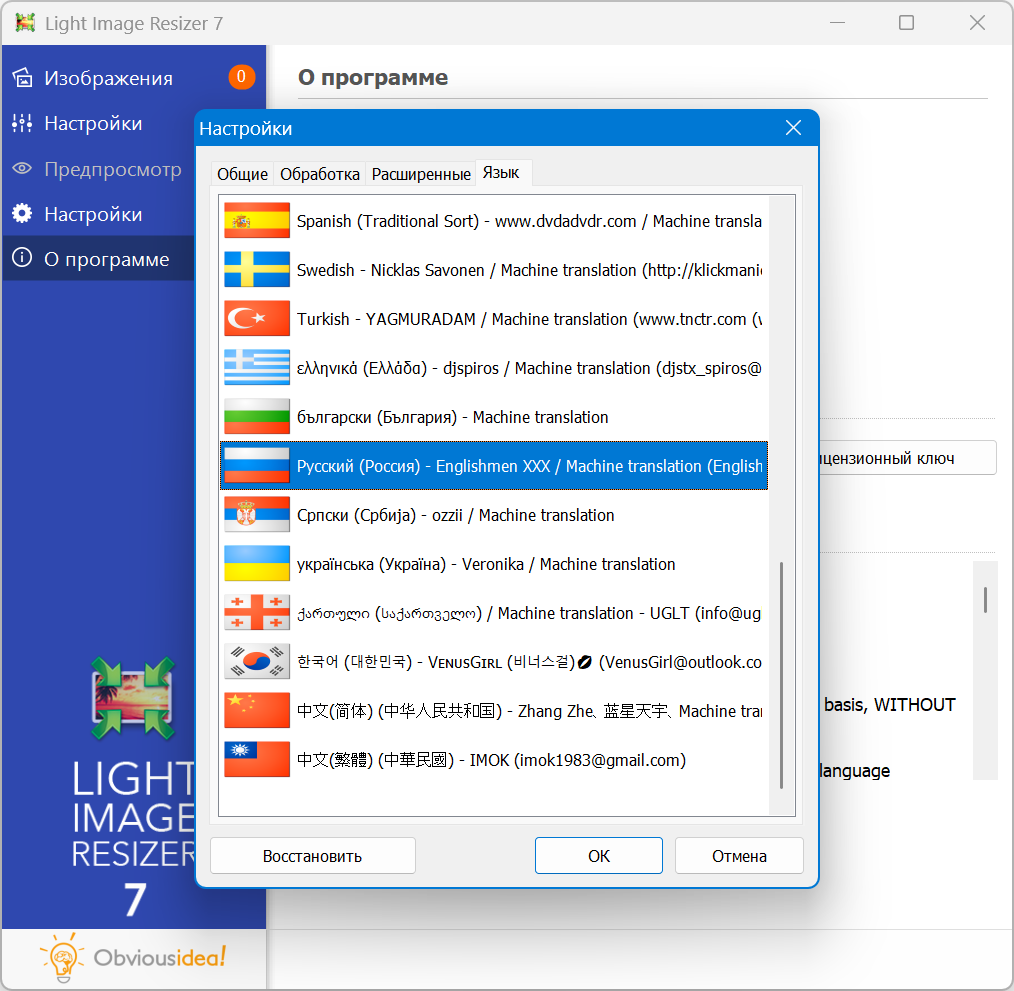
Task: Click the Изображения sidebar picture icon
Action: click(x=23, y=78)
